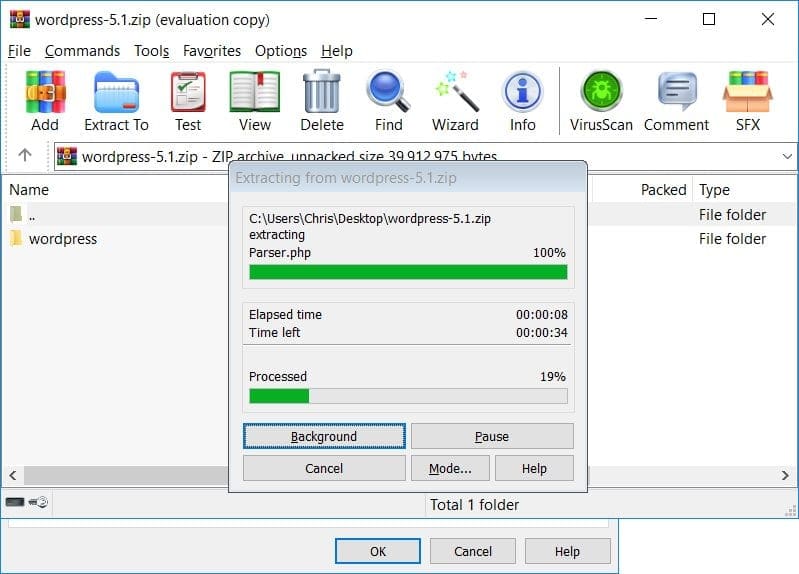Click the 00:00:34 time left value

[x=542, y=332]
